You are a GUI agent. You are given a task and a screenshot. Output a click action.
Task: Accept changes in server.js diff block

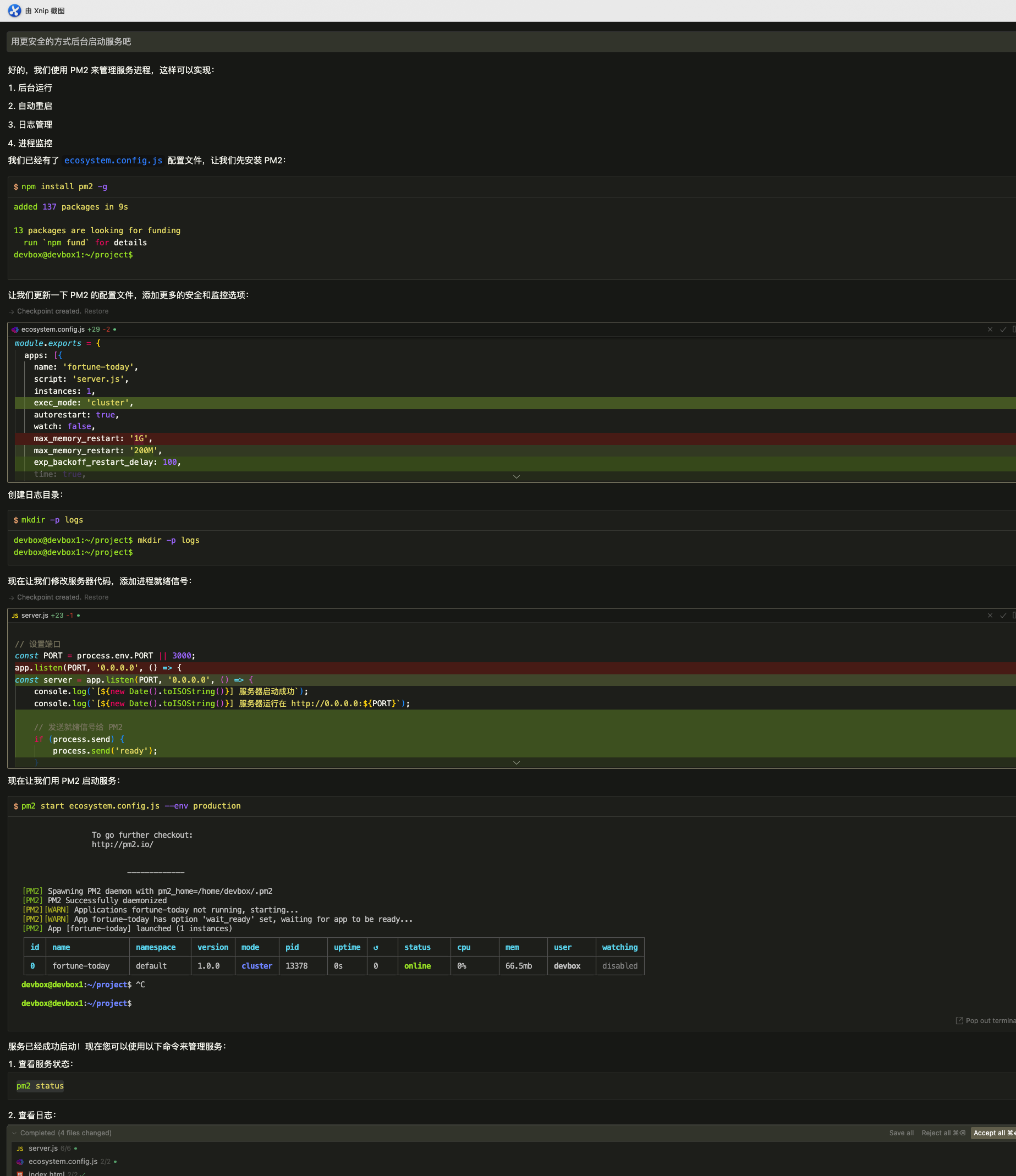(x=1003, y=616)
